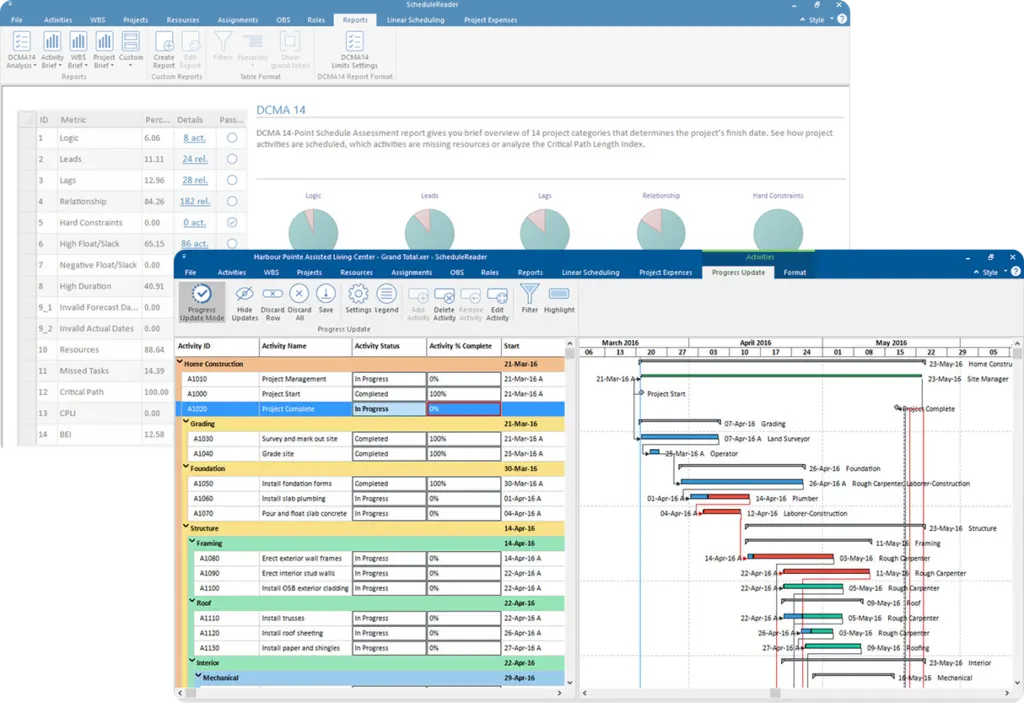The image size is (1024, 703).
Task: Click Create Report icon
Action: pos(164,50)
